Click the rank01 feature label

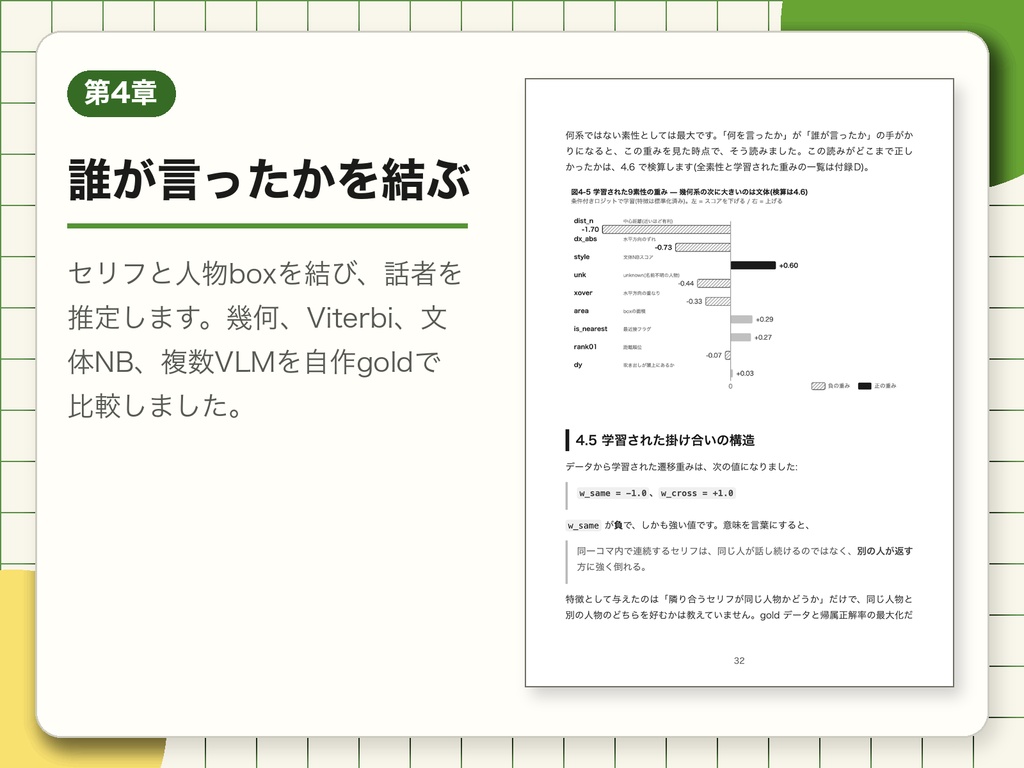(586, 347)
